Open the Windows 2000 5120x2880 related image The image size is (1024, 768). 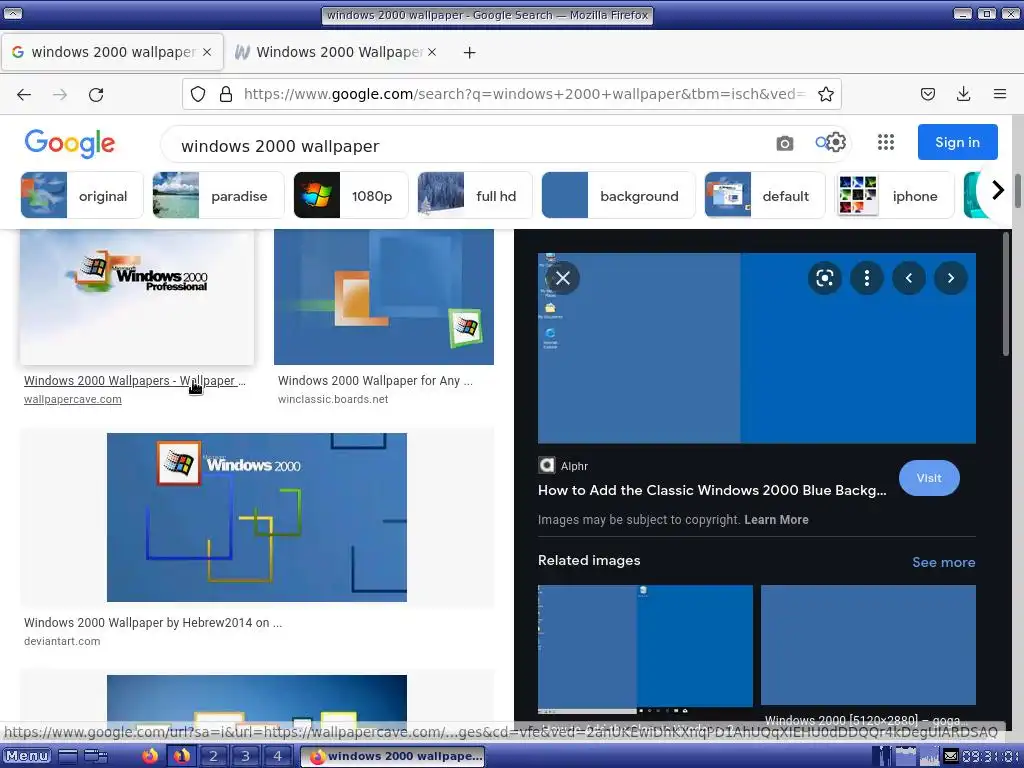pyautogui.click(x=868, y=645)
